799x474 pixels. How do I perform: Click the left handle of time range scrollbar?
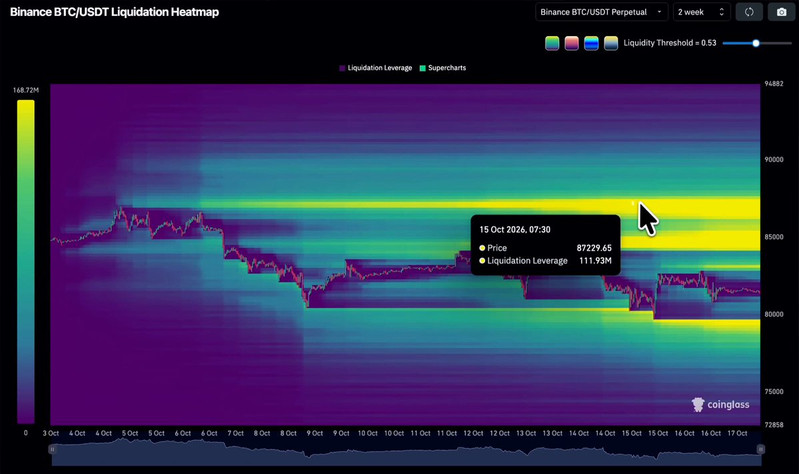(x=52, y=449)
